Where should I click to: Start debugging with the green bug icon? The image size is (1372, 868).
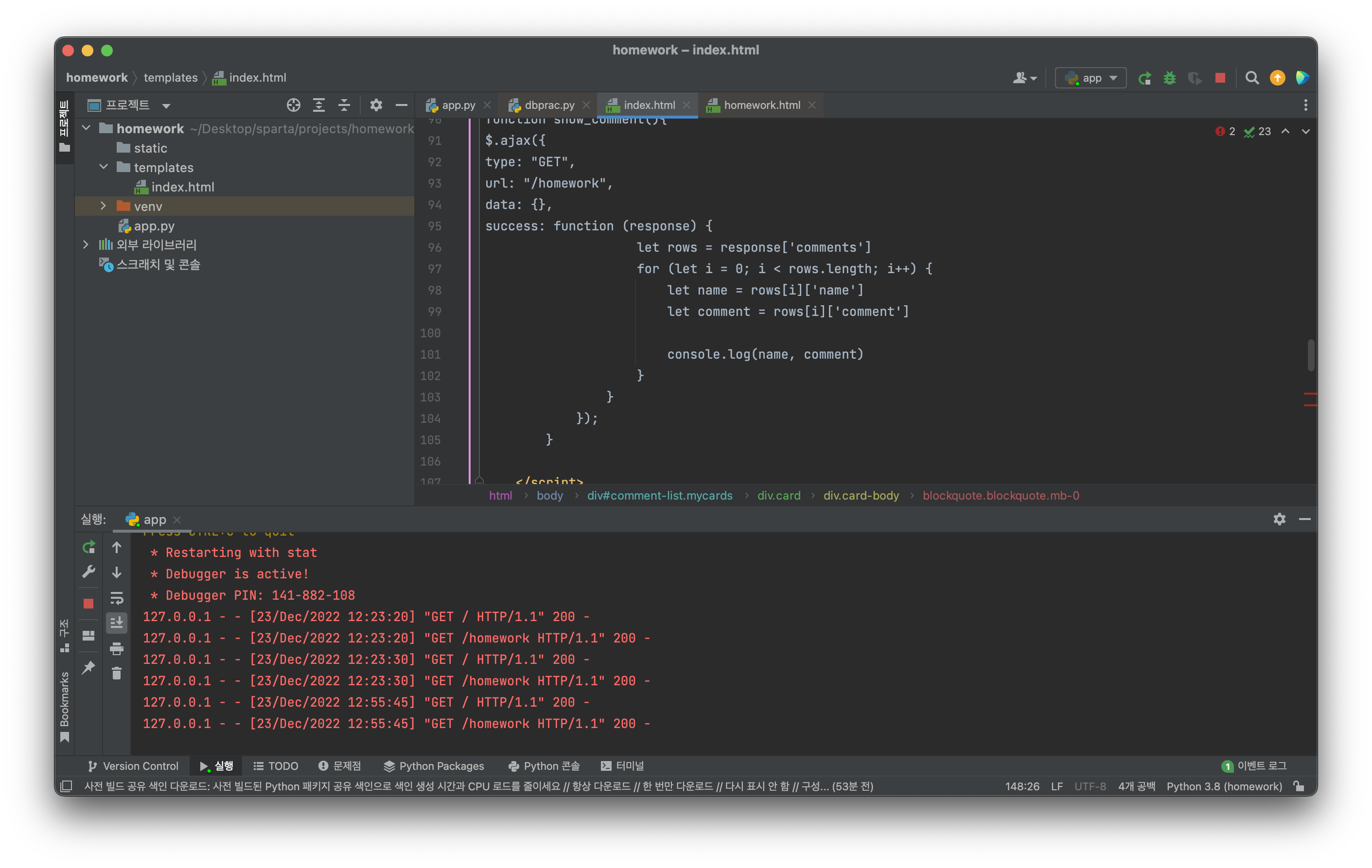[x=1170, y=78]
